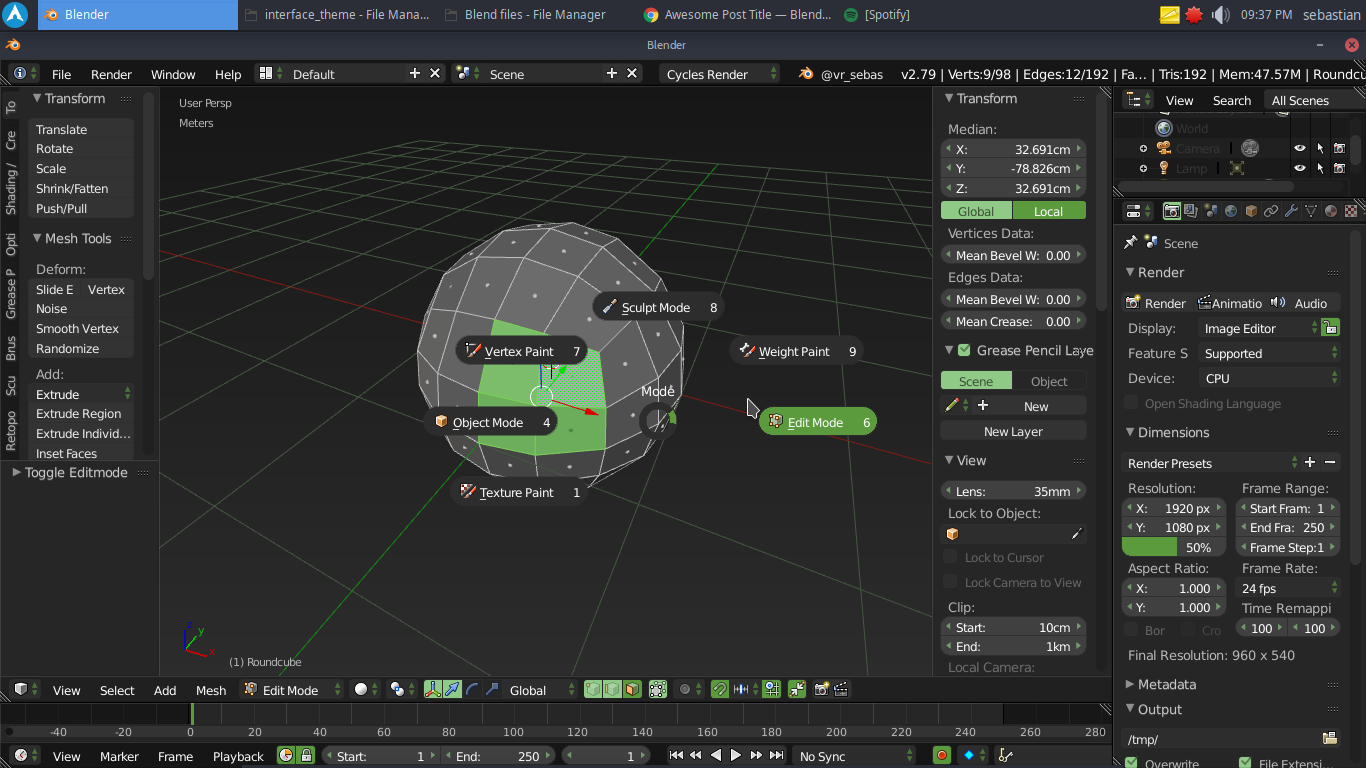Screen dimensions: 1366x768
Task: Click the New Layer button
Action: pos(1013,431)
